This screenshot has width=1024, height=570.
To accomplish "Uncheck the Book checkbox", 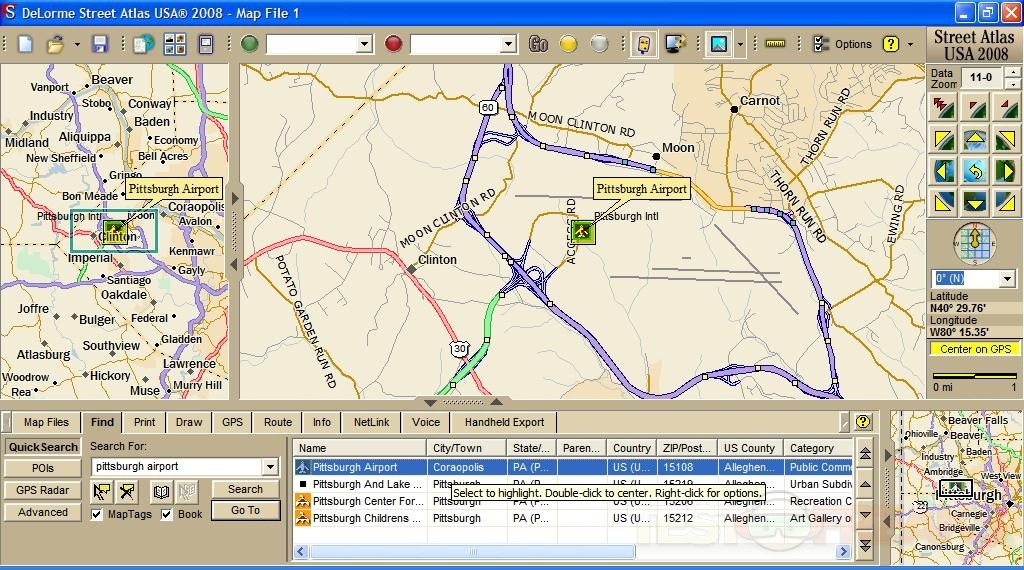I will 167,514.
